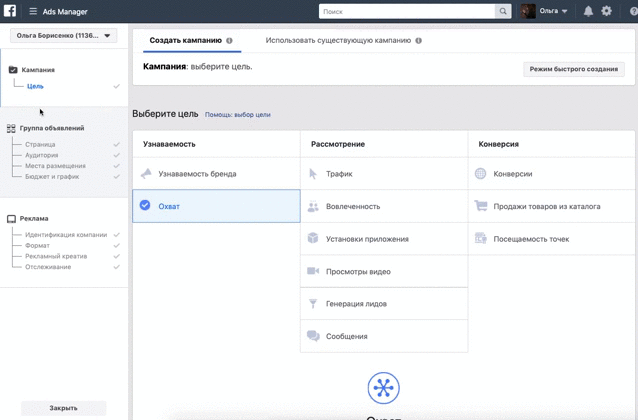This screenshot has height=420, width=638.
Task: Open the settings gear icon
Action: click(x=606, y=11)
